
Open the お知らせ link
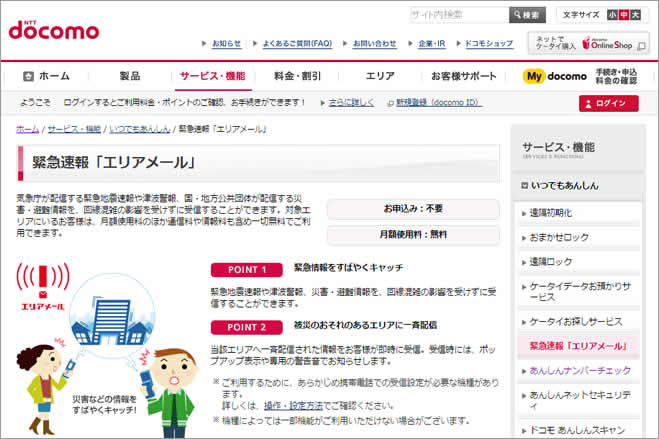pos(227,43)
